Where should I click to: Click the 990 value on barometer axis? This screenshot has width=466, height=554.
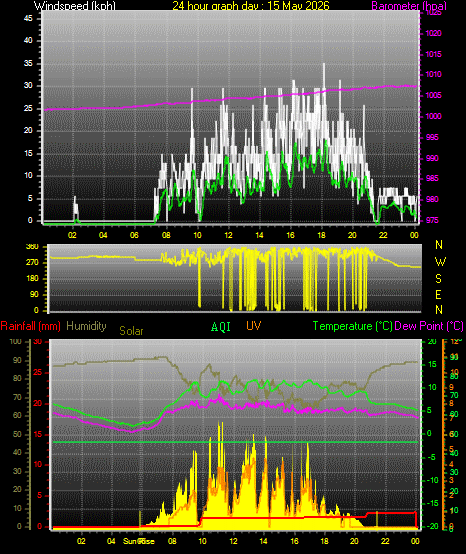tap(432, 158)
